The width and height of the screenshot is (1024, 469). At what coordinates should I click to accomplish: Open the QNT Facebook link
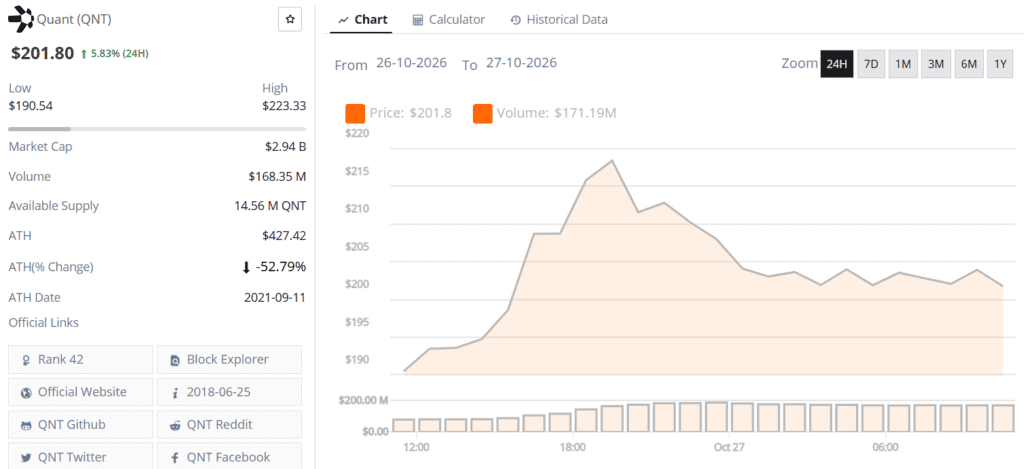click(229, 457)
